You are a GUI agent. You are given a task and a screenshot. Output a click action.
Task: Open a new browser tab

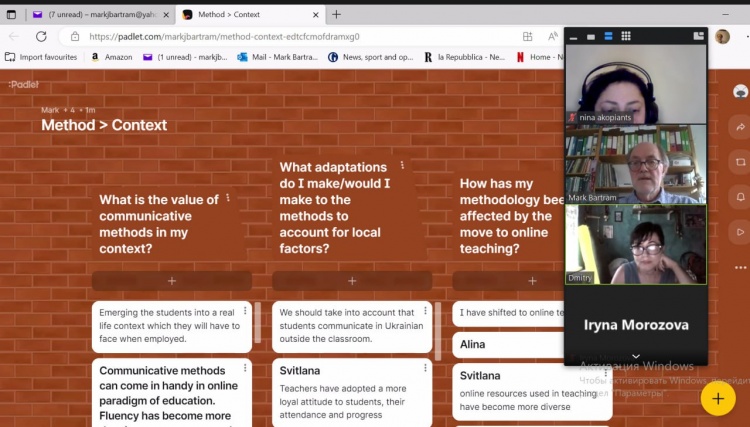(x=336, y=15)
